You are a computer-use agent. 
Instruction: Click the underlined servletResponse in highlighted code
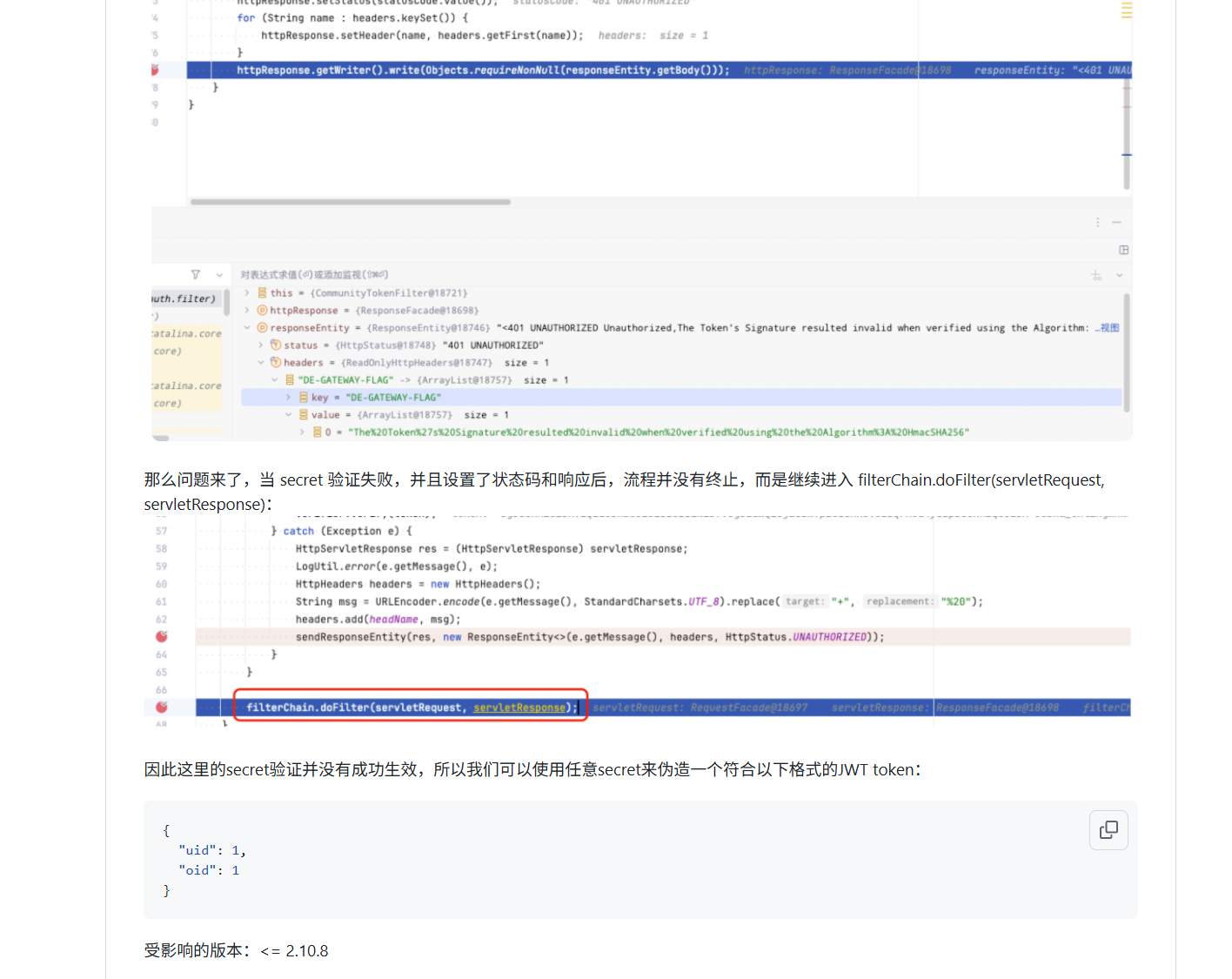(x=519, y=707)
